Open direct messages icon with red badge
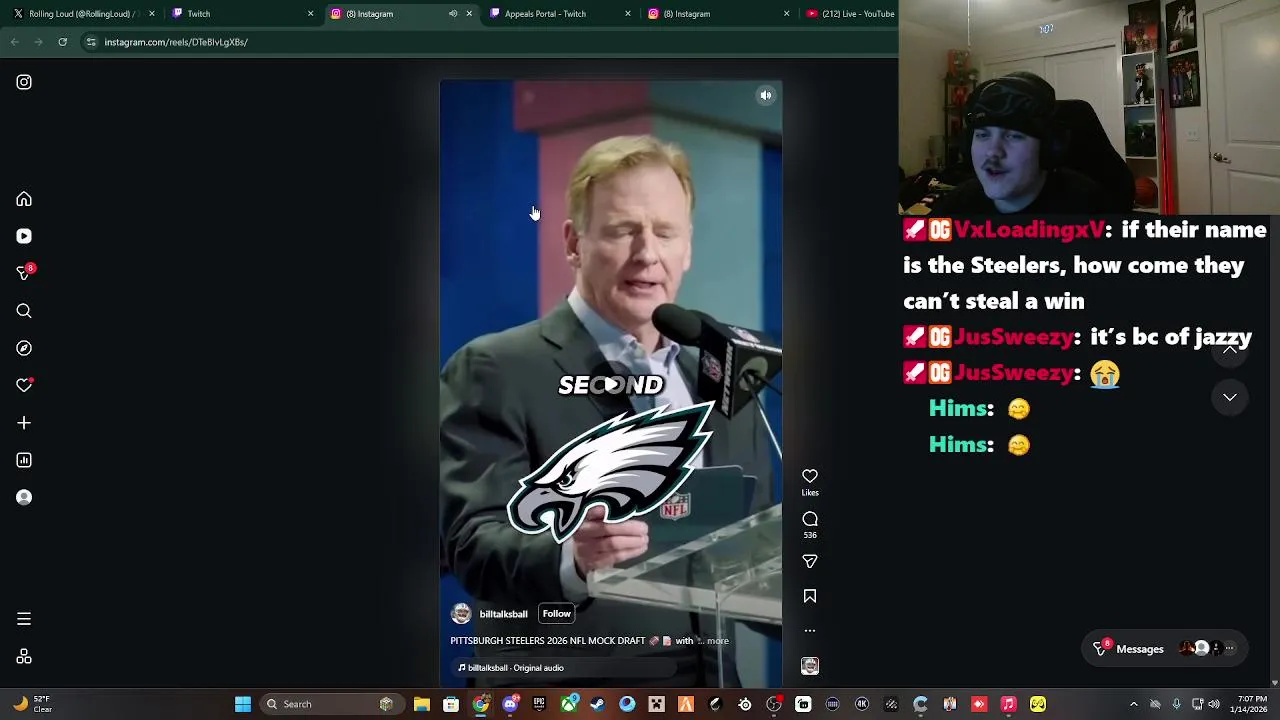 [x=24, y=273]
